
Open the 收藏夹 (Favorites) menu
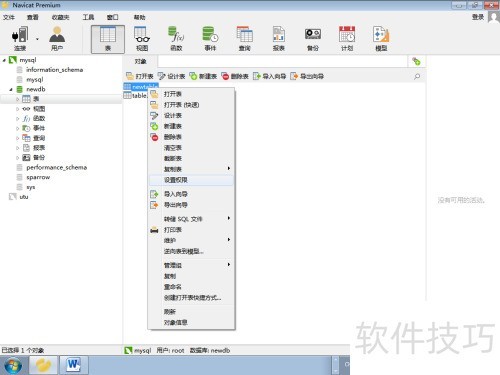(x=61, y=17)
